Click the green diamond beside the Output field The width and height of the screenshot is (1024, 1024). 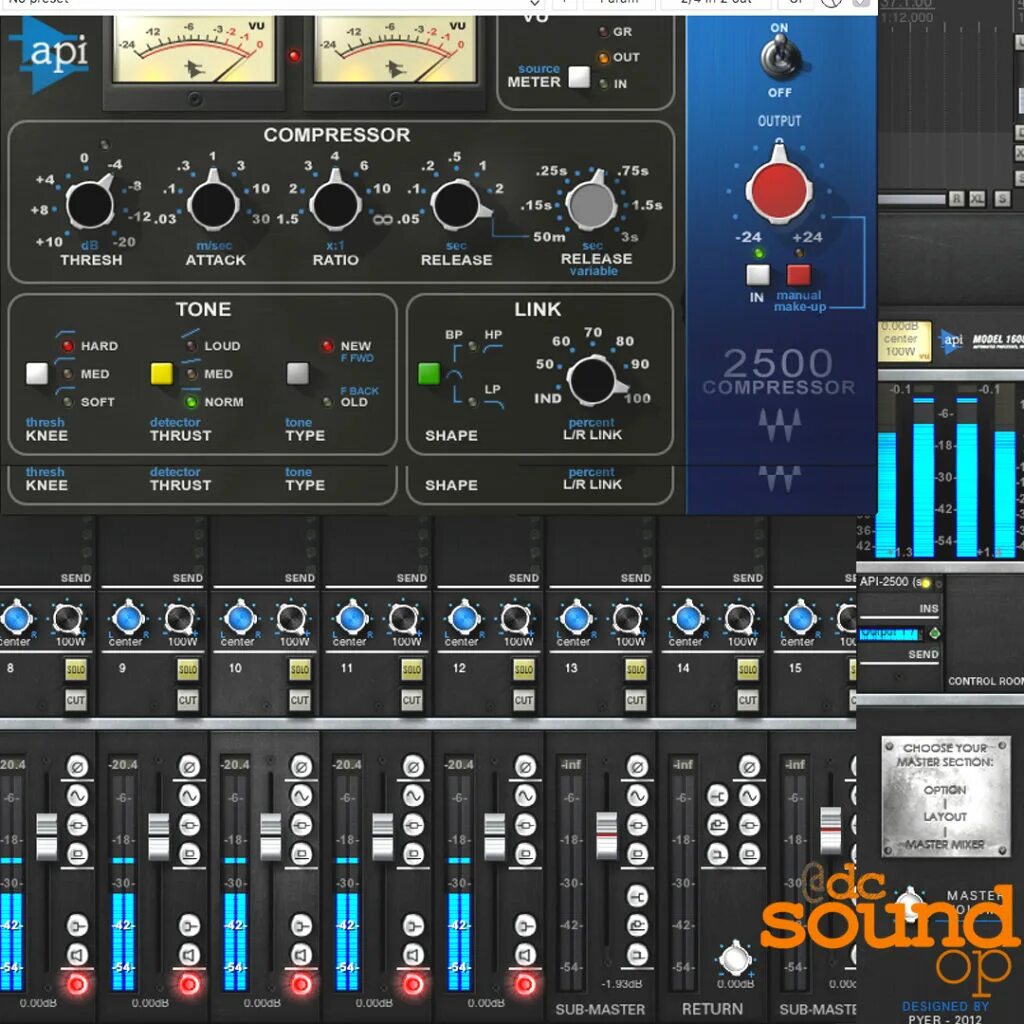click(935, 633)
